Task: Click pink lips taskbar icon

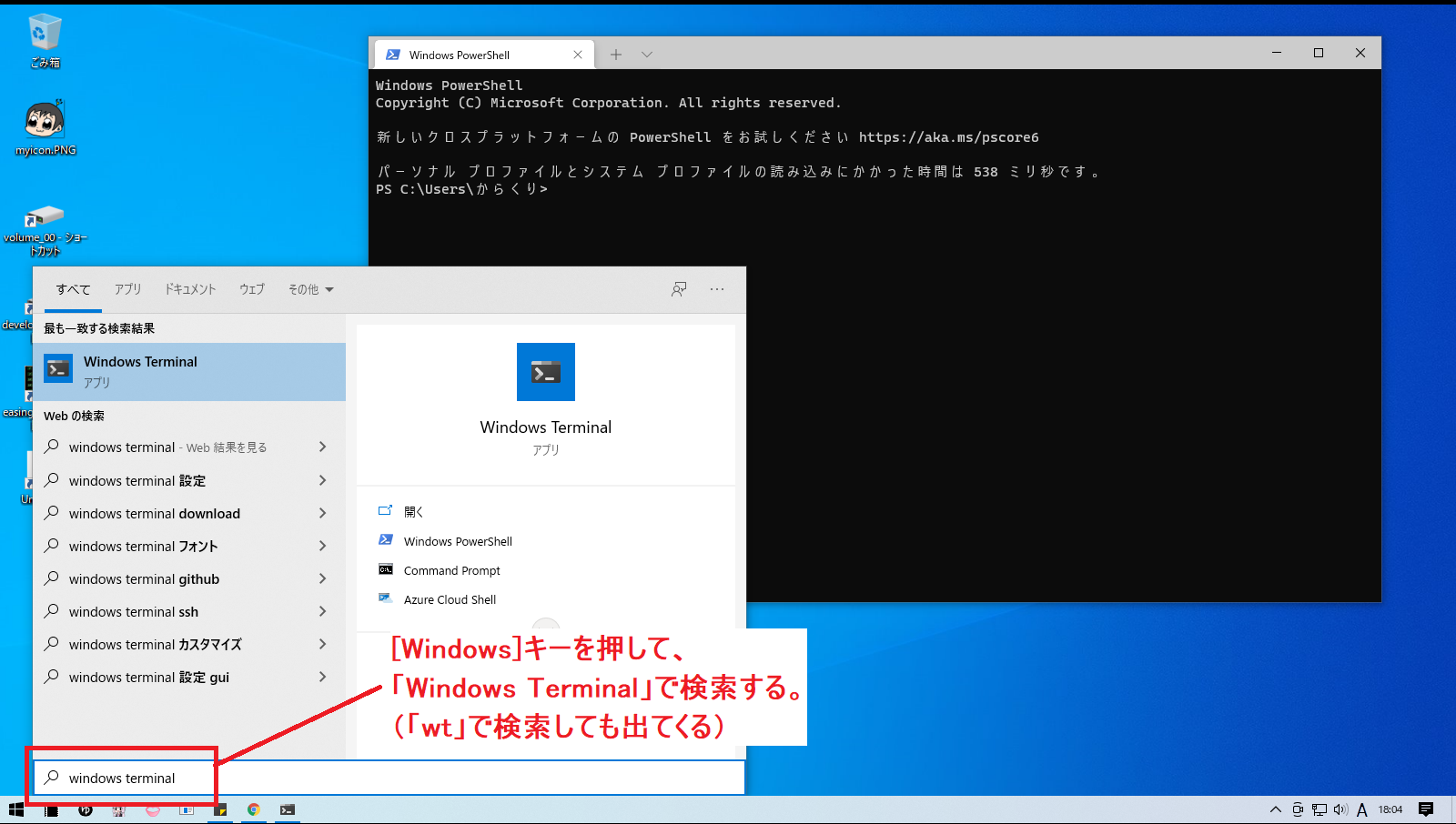Action: 153,809
